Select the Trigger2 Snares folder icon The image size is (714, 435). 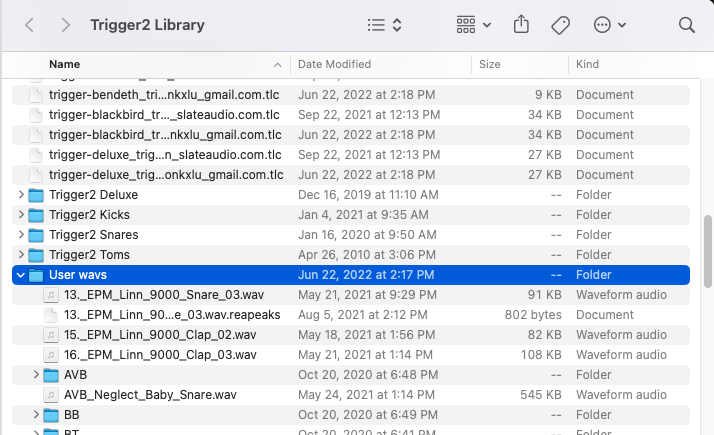[x=36, y=235]
